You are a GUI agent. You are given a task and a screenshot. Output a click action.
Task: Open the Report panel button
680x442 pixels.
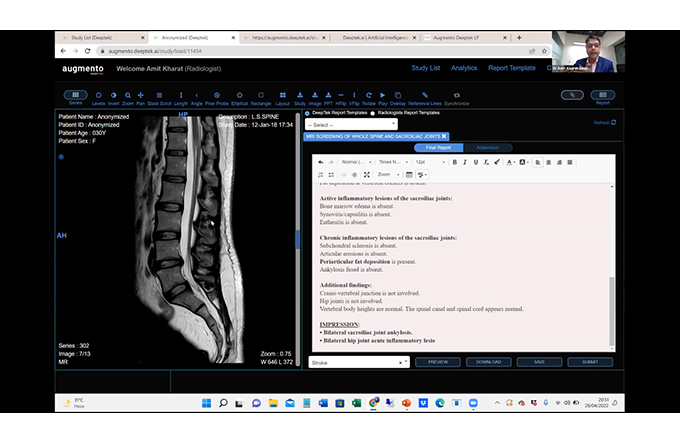(603, 95)
